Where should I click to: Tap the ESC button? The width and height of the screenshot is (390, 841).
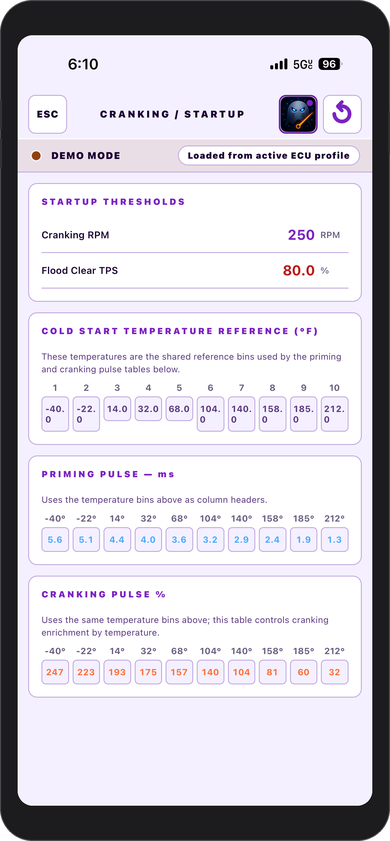(48, 114)
